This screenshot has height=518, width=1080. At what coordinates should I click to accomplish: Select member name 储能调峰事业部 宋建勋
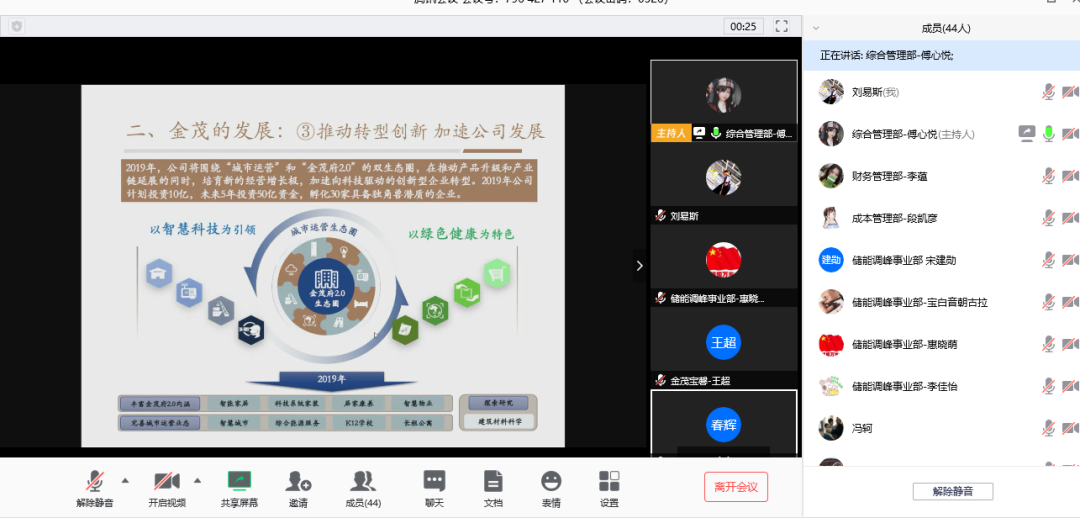tap(904, 260)
